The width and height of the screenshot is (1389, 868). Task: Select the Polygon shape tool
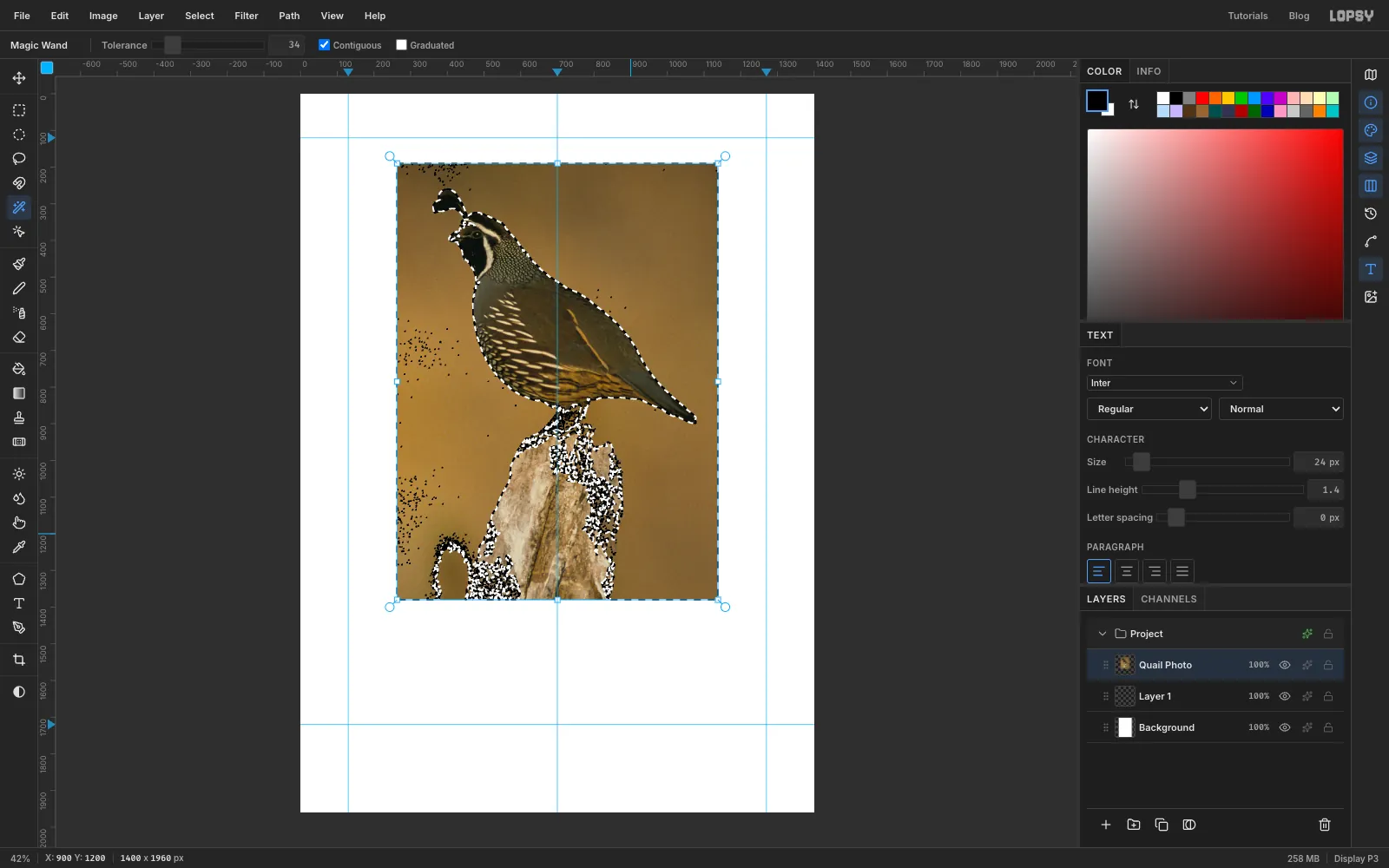(19, 579)
